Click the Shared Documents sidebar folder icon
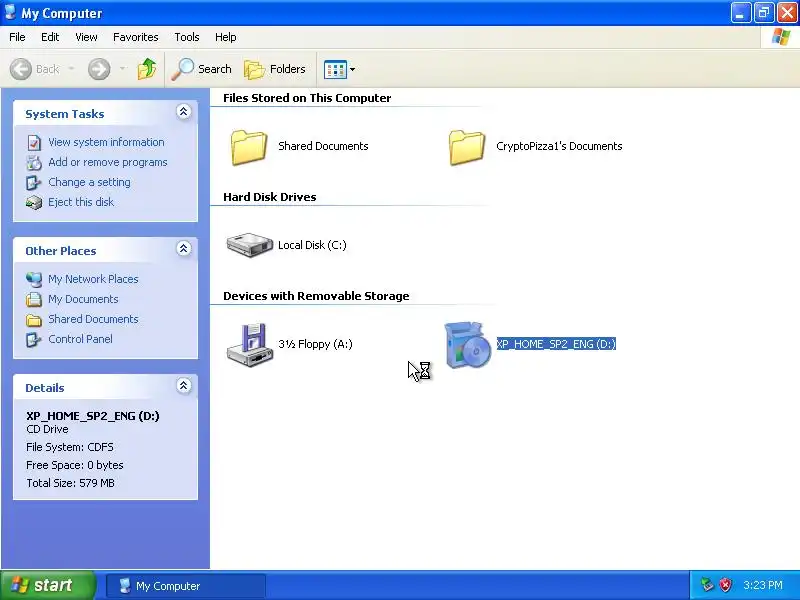The height and width of the screenshot is (600, 800). (34, 320)
